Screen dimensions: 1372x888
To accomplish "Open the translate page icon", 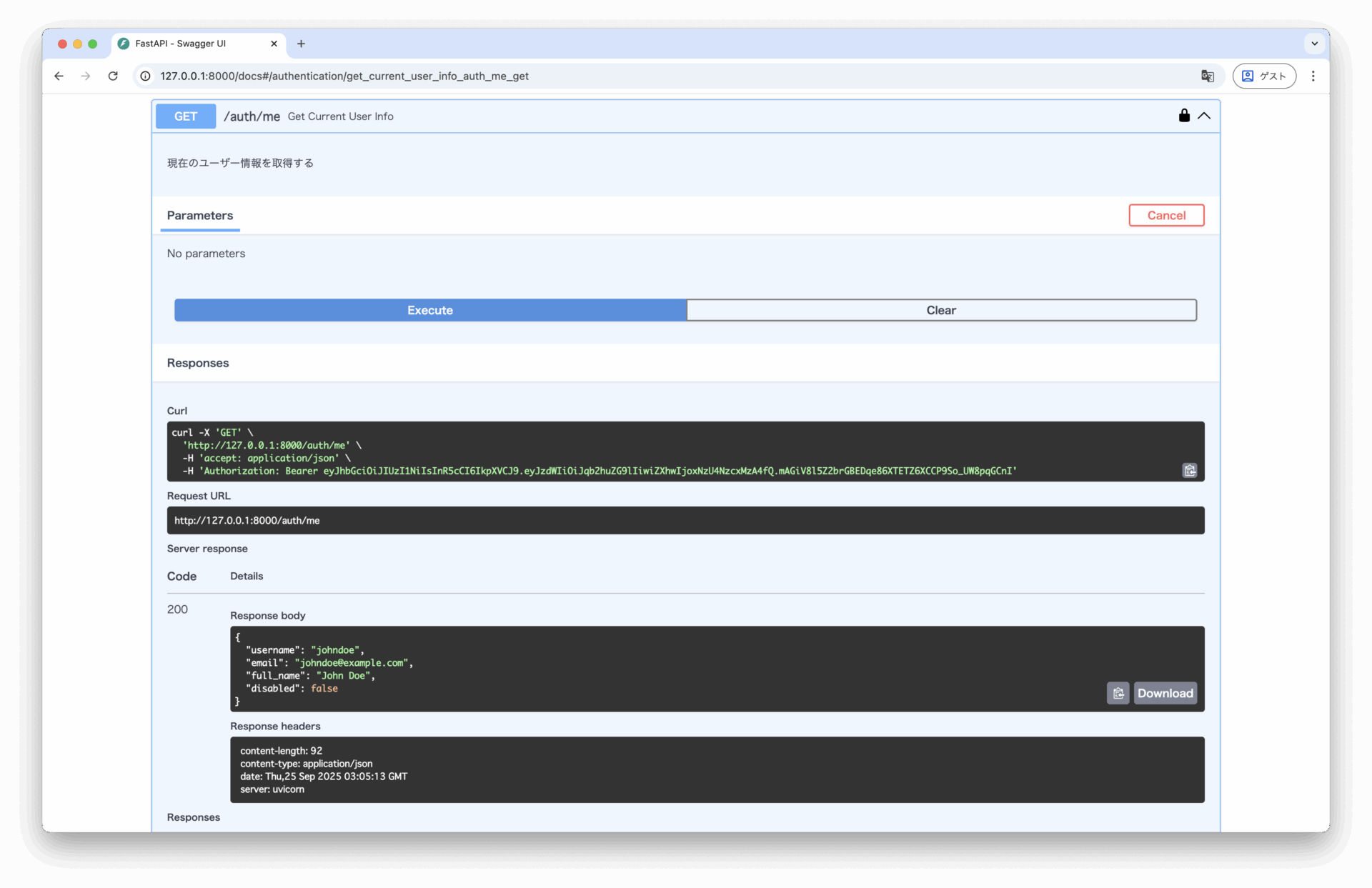I will point(1207,76).
